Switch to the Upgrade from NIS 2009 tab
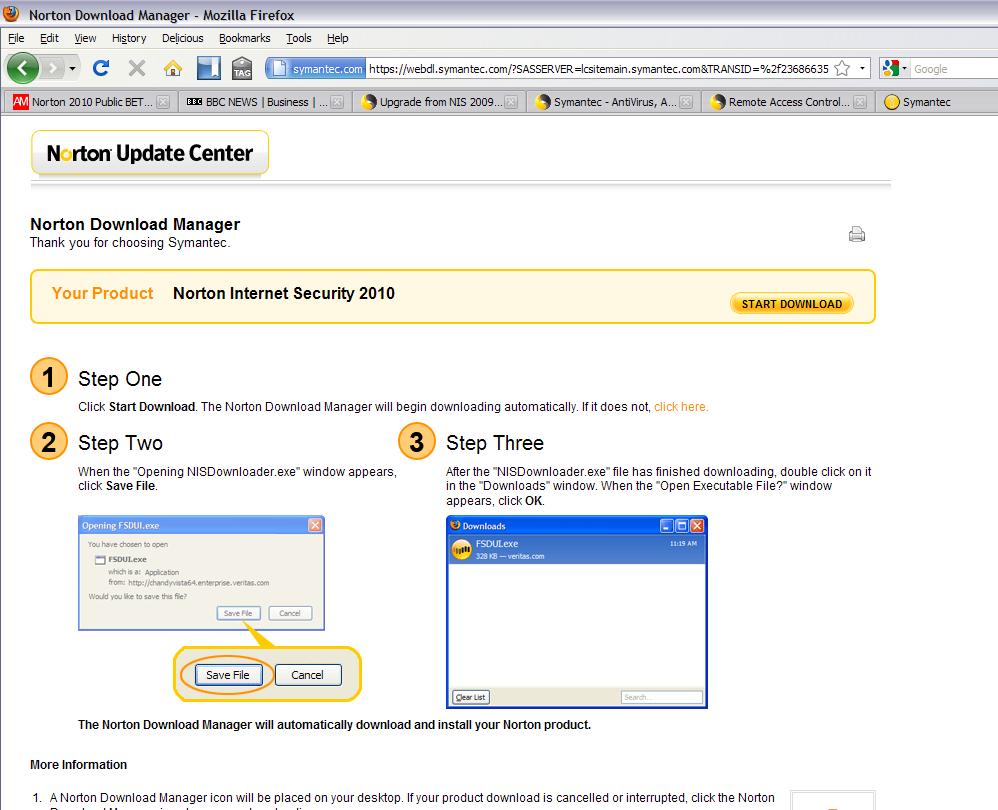Screen dimensions: 998x810 pyautogui.click(x=438, y=102)
